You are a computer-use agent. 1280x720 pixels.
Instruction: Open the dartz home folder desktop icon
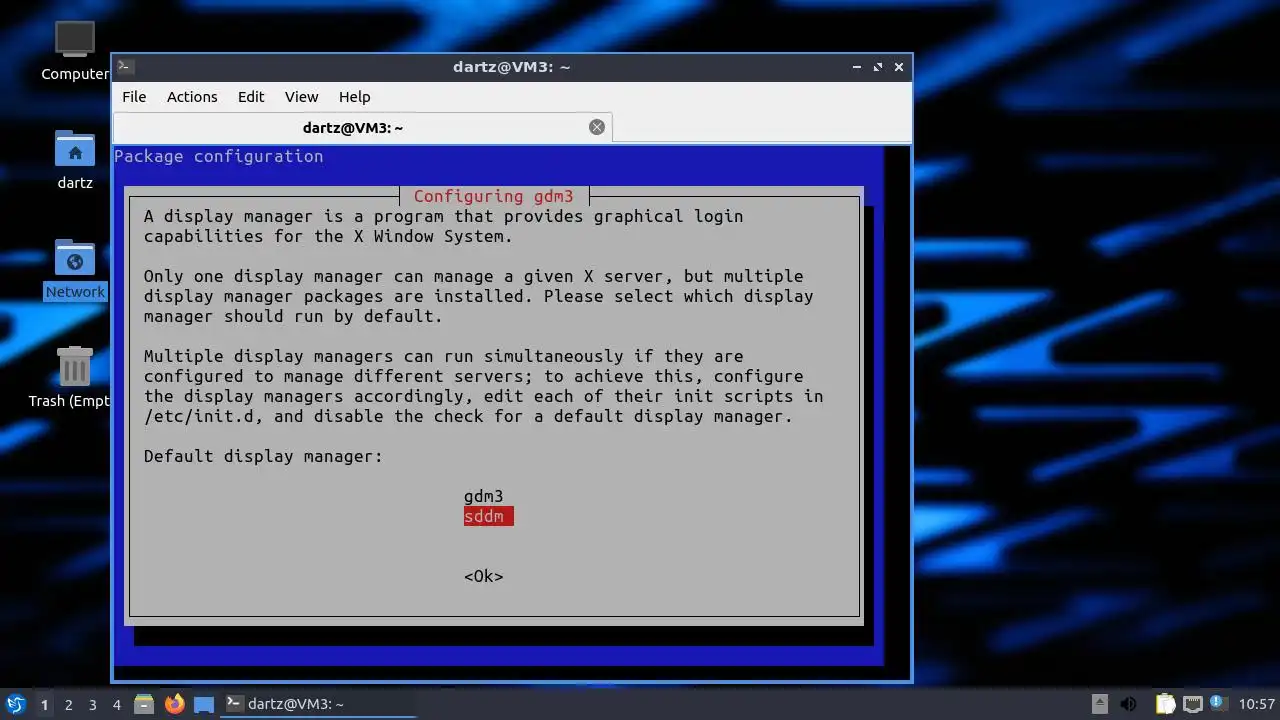coord(75,160)
